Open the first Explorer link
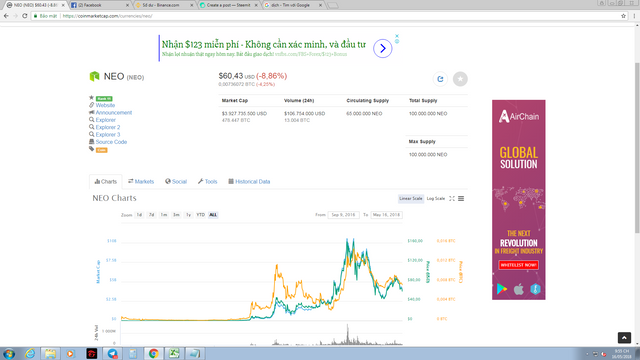This screenshot has height=360, width=640. pos(106,120)
